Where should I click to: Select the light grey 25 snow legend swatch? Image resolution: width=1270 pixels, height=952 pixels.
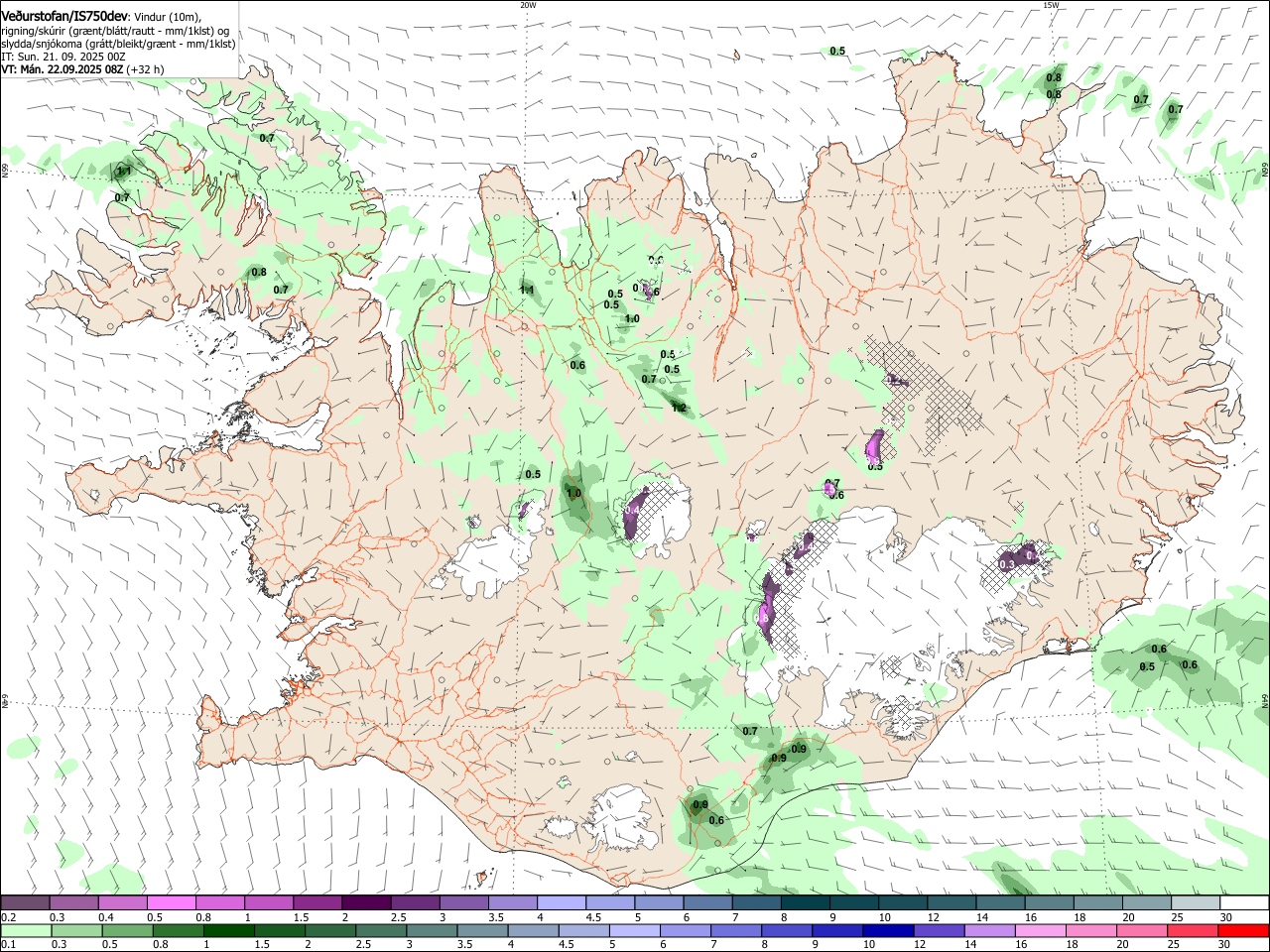click(1195, 902)
